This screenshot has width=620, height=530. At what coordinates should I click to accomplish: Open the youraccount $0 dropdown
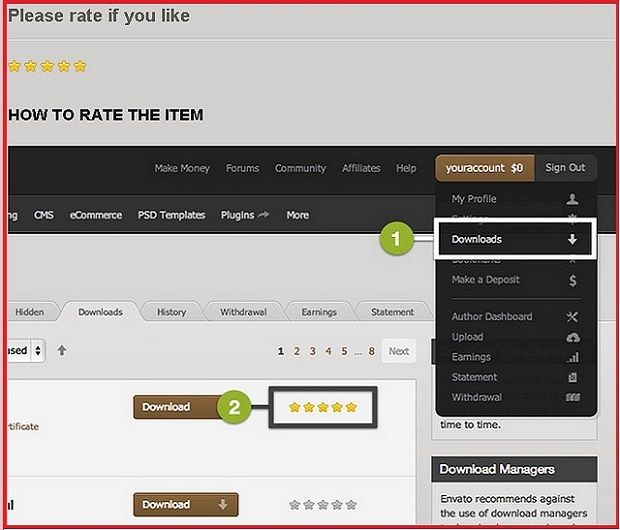484,168
